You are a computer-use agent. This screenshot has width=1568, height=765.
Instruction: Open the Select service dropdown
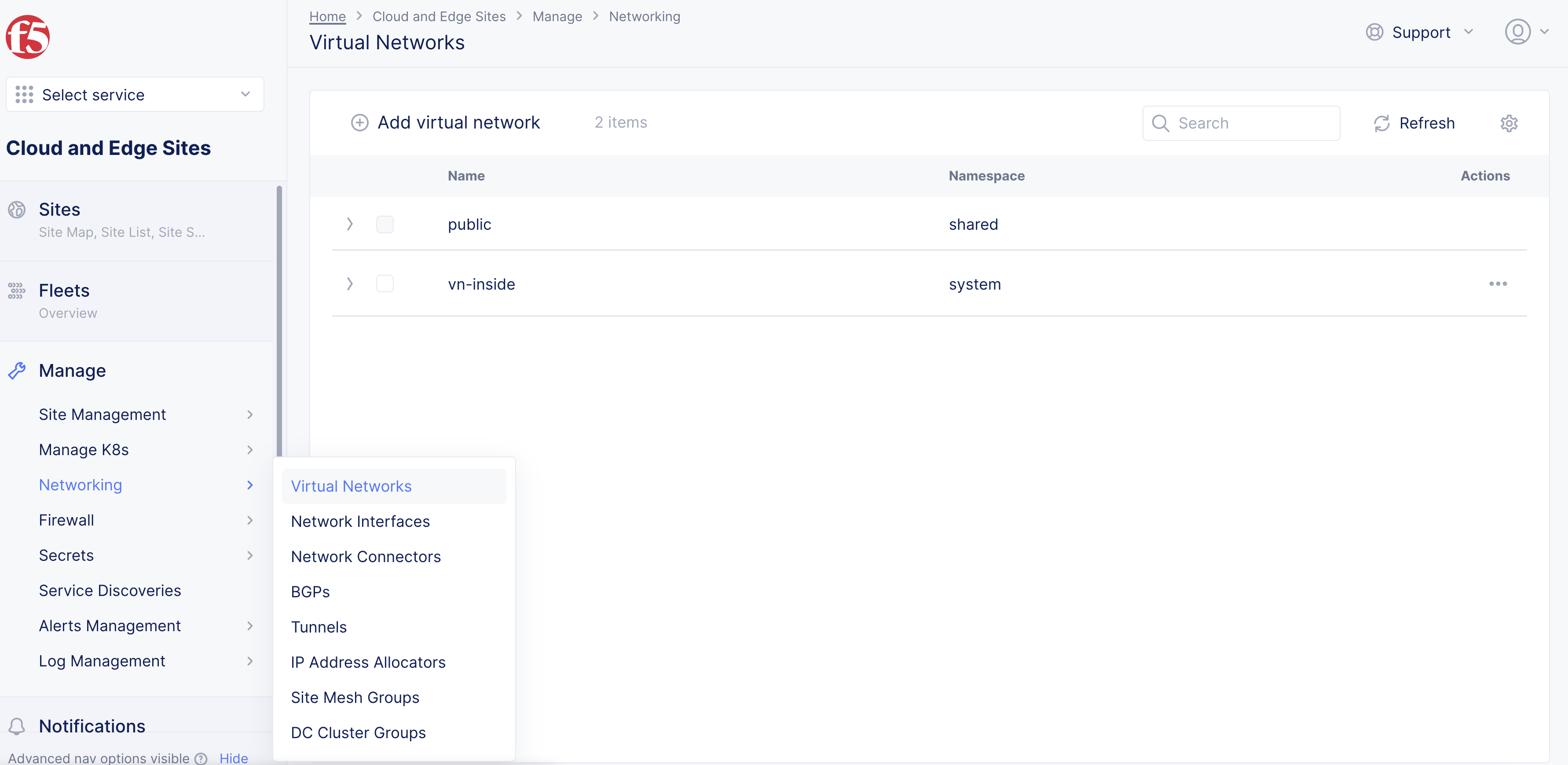click(x=135, y=94)
